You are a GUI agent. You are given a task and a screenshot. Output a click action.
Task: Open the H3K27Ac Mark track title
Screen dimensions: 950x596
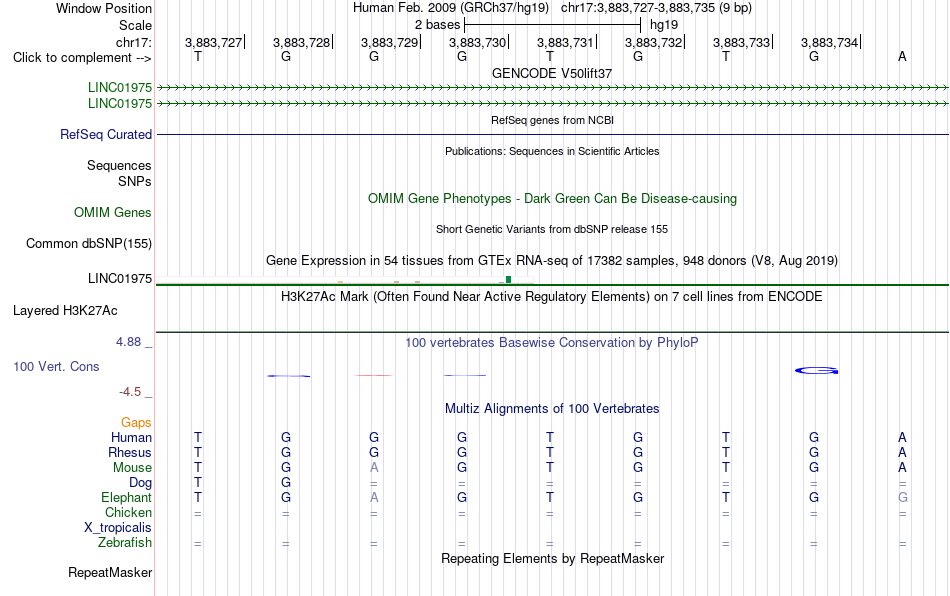(552, 296)
